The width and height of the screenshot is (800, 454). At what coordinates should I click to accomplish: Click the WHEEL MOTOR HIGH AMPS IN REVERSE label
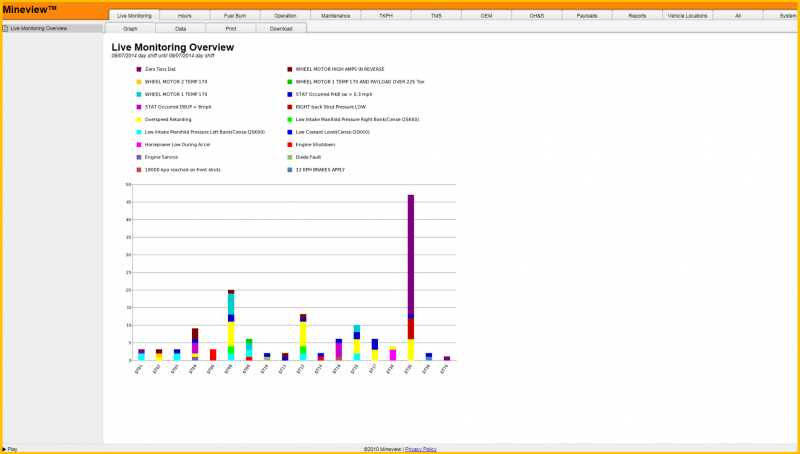click(340, 69)
